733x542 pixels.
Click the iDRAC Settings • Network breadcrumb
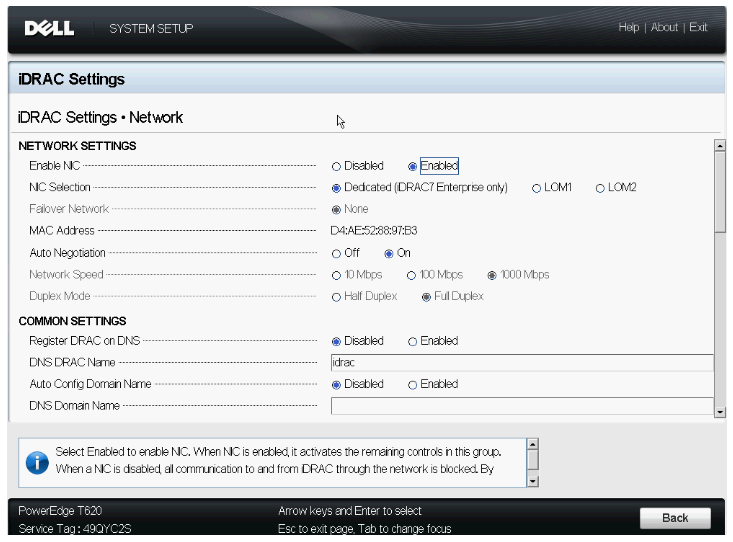tap(100, 117)
